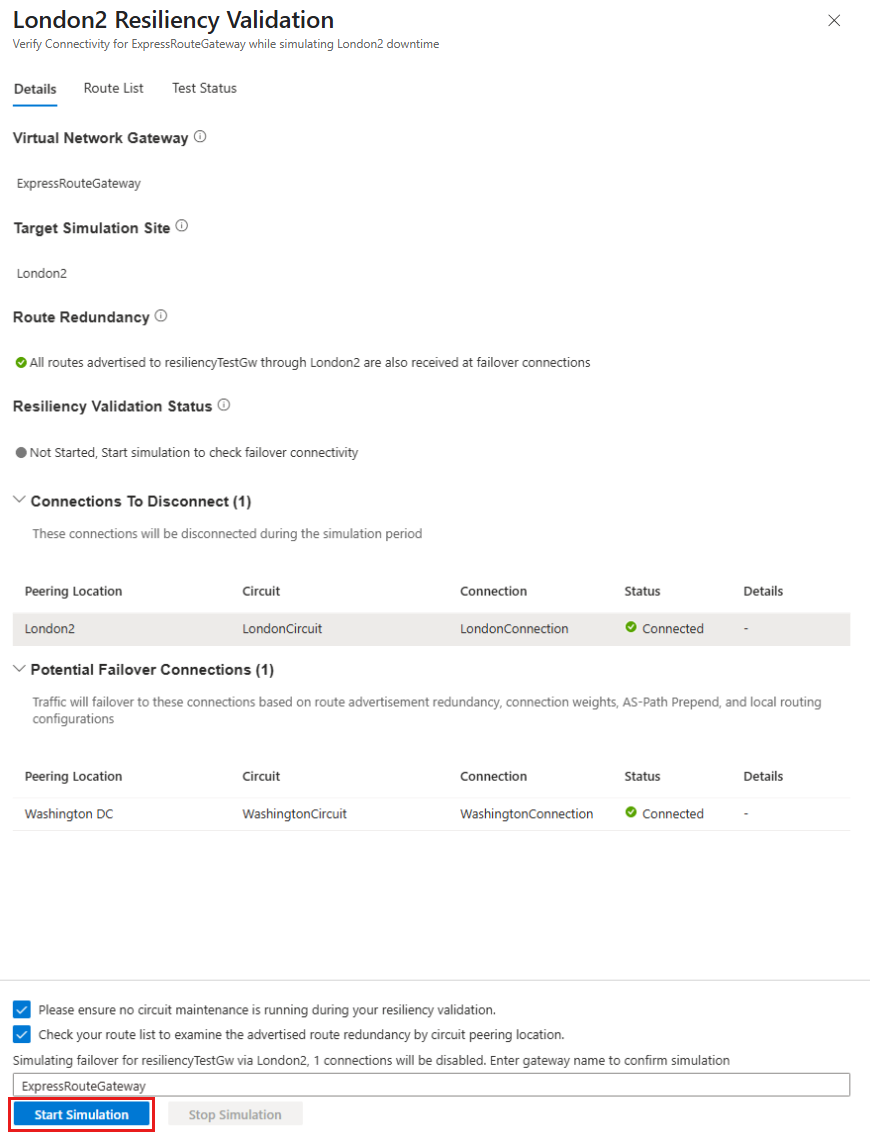Click the Connected status icon for WashingtonConnection

coord(630,813)
